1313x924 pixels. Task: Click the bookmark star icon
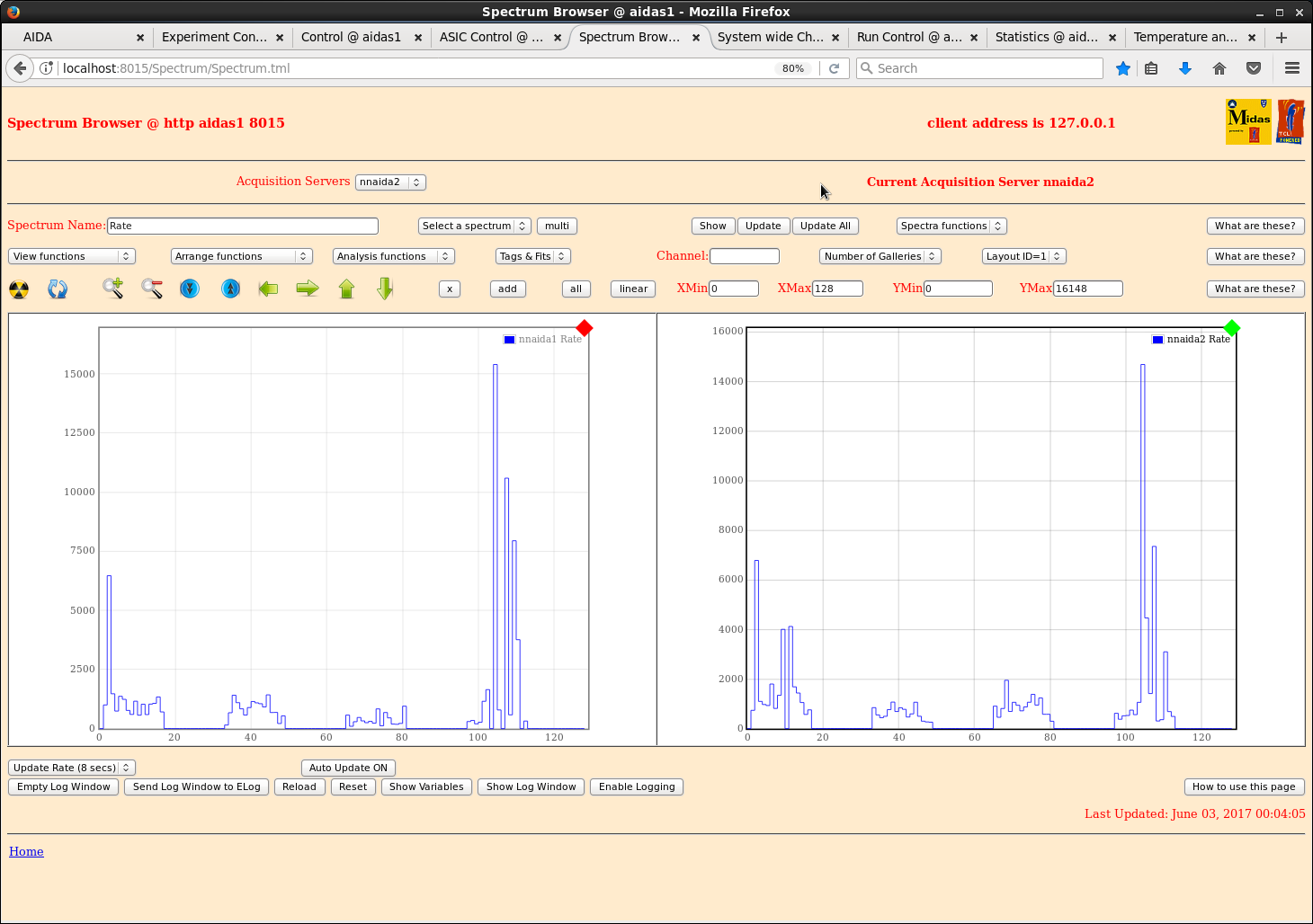click(x=1123, y=68)
